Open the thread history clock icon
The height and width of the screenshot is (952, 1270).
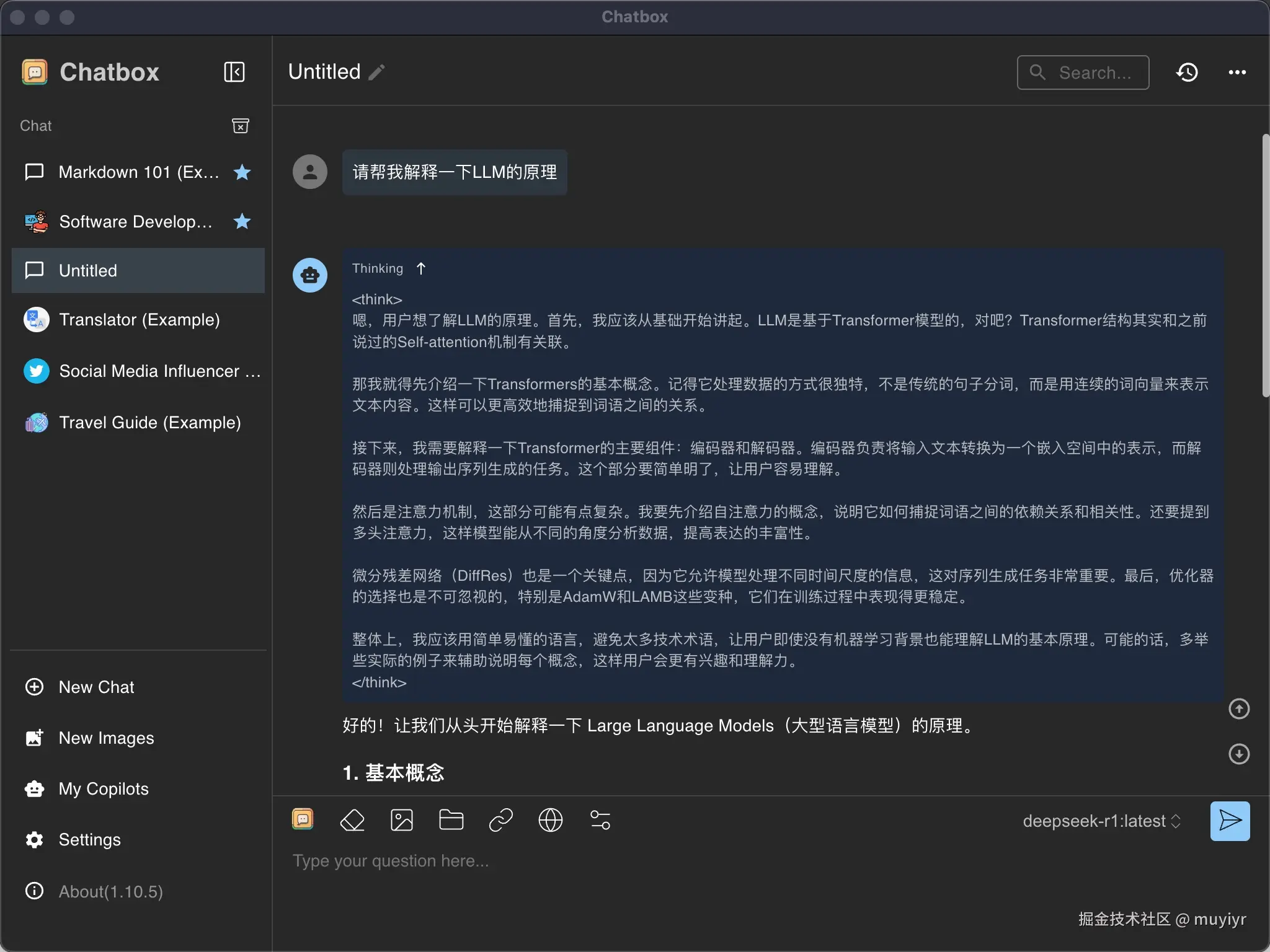(x=1187, y=73)
